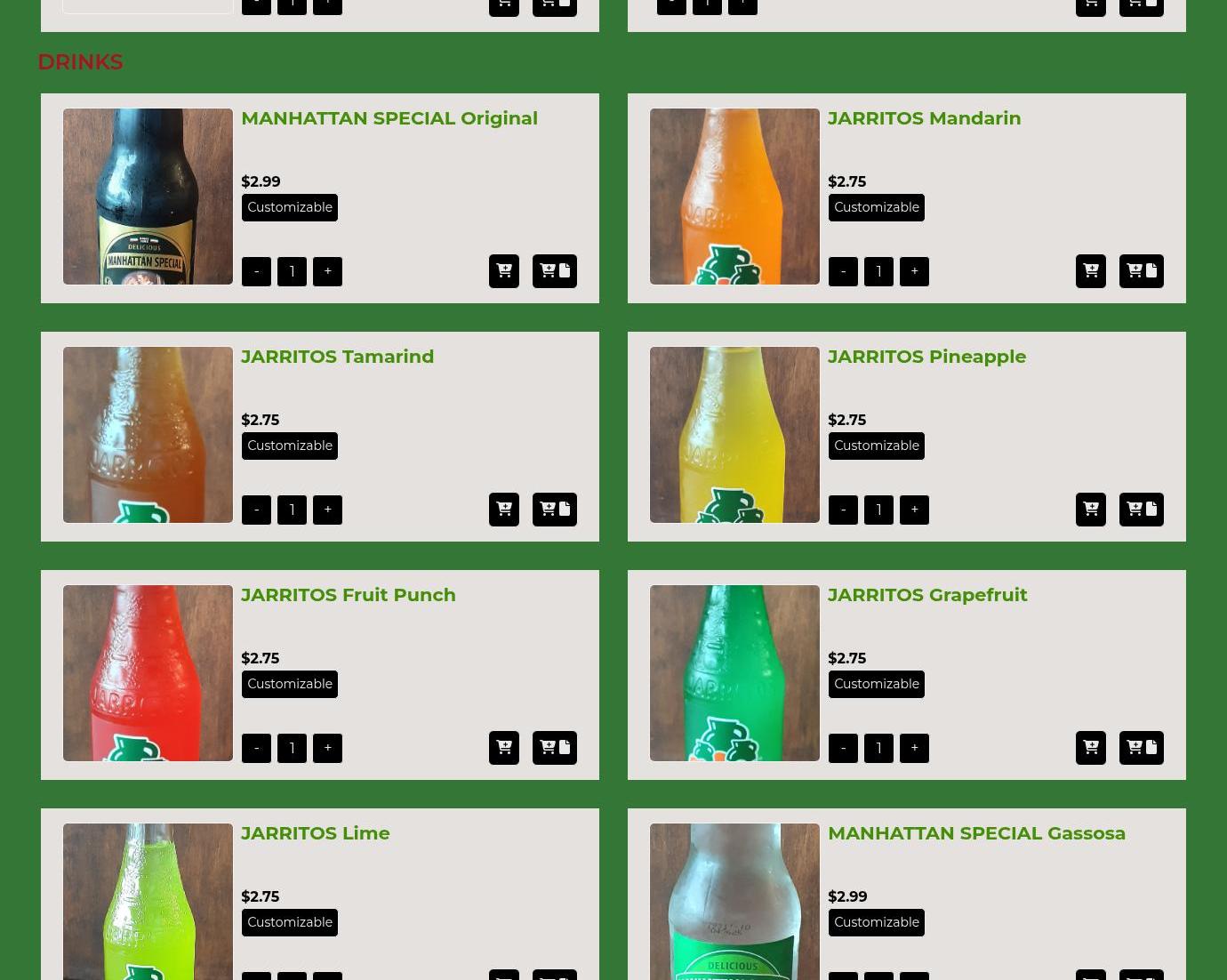The width and height of the screenshot is (1227, 980).
Task: Increase quantity for MANHATTAN SPECIAL Original
Action: point(327,271)
